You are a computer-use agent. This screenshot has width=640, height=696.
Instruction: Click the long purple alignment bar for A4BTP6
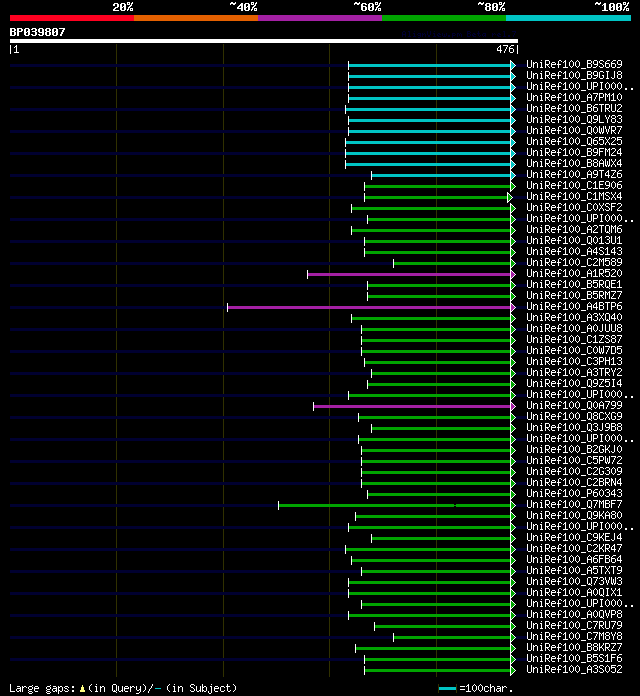point(369,308)
